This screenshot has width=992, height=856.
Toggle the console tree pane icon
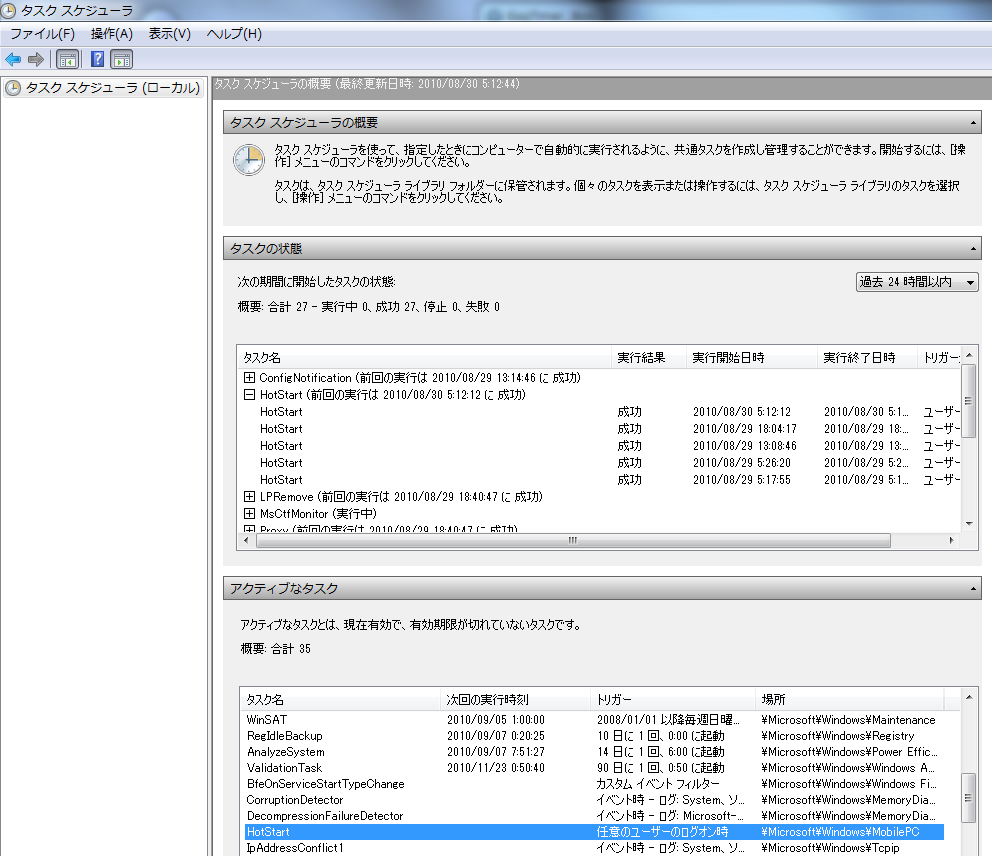[68, 59]
